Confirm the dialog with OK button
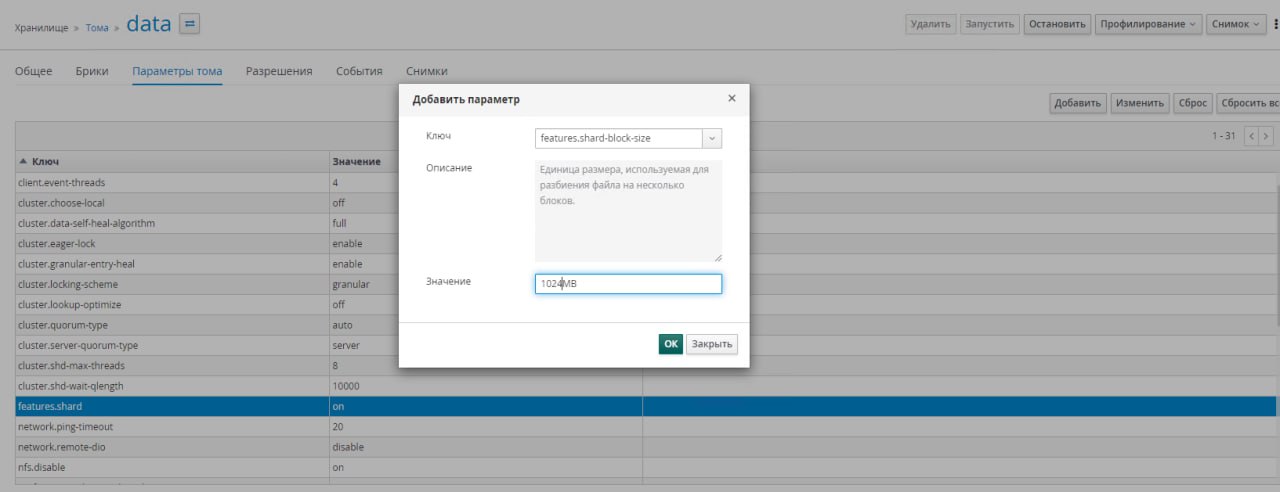This screenshot has width=1280, height=492. click(x=670, y=344)
